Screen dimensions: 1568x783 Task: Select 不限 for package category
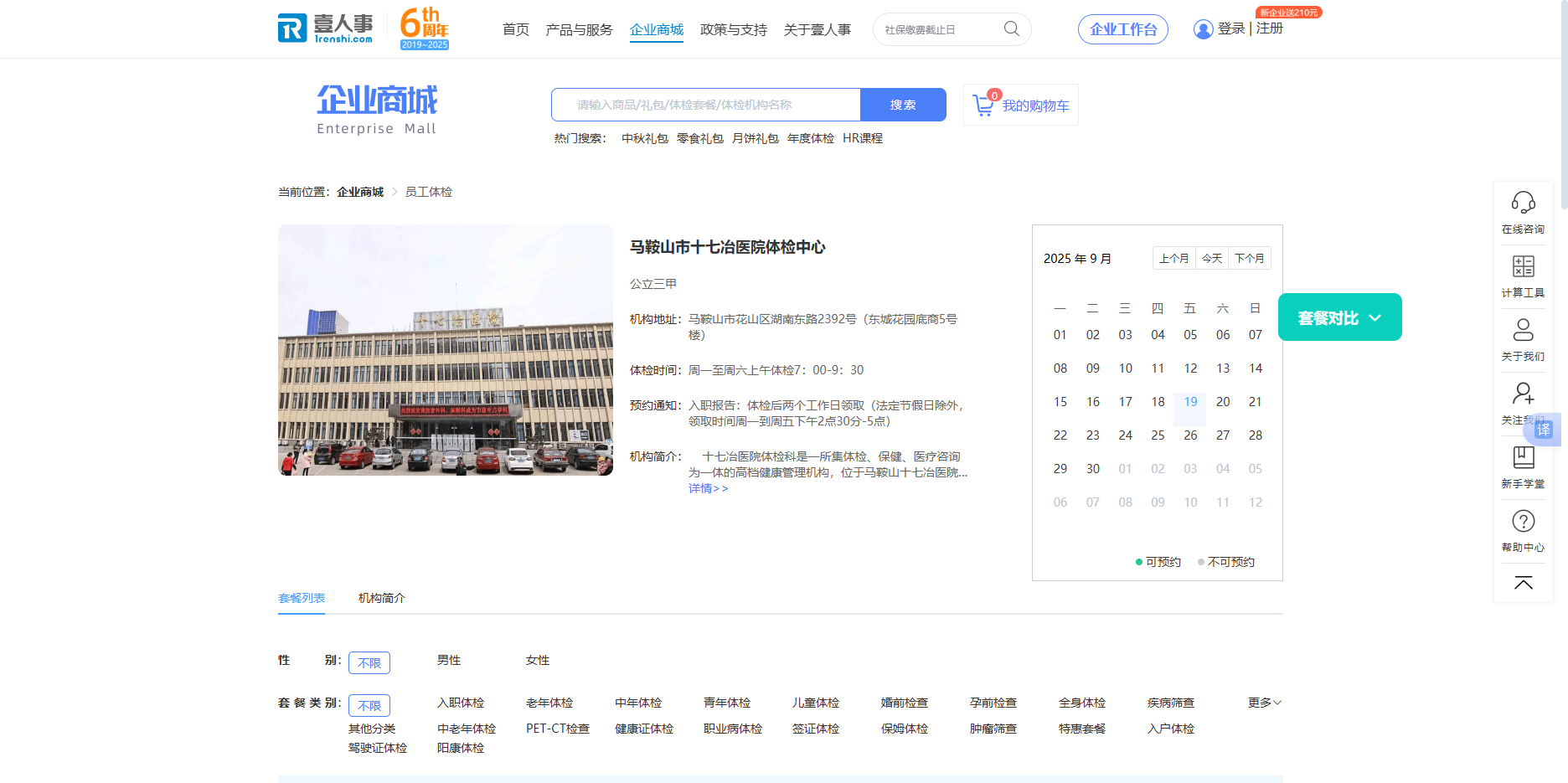tap(369, 705)
